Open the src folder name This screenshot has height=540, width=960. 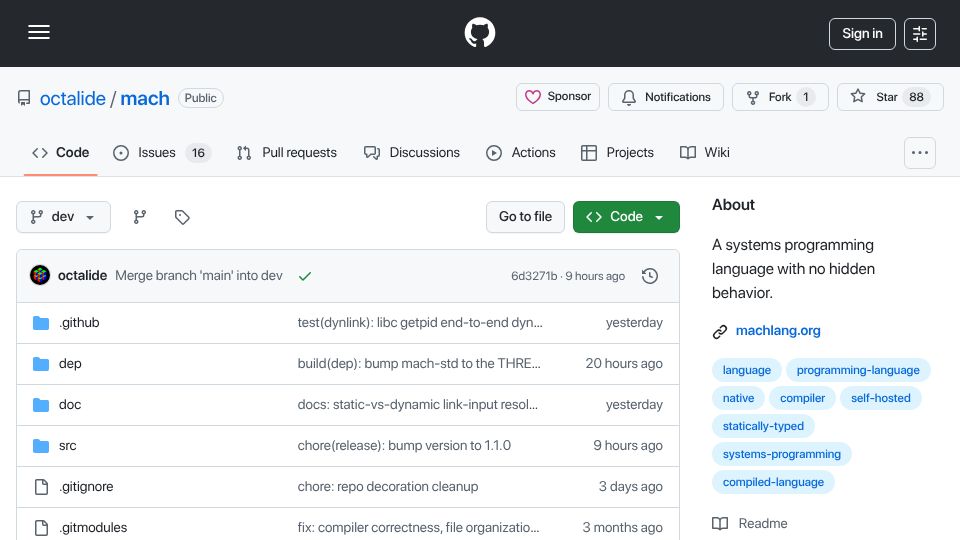(67, 446)
